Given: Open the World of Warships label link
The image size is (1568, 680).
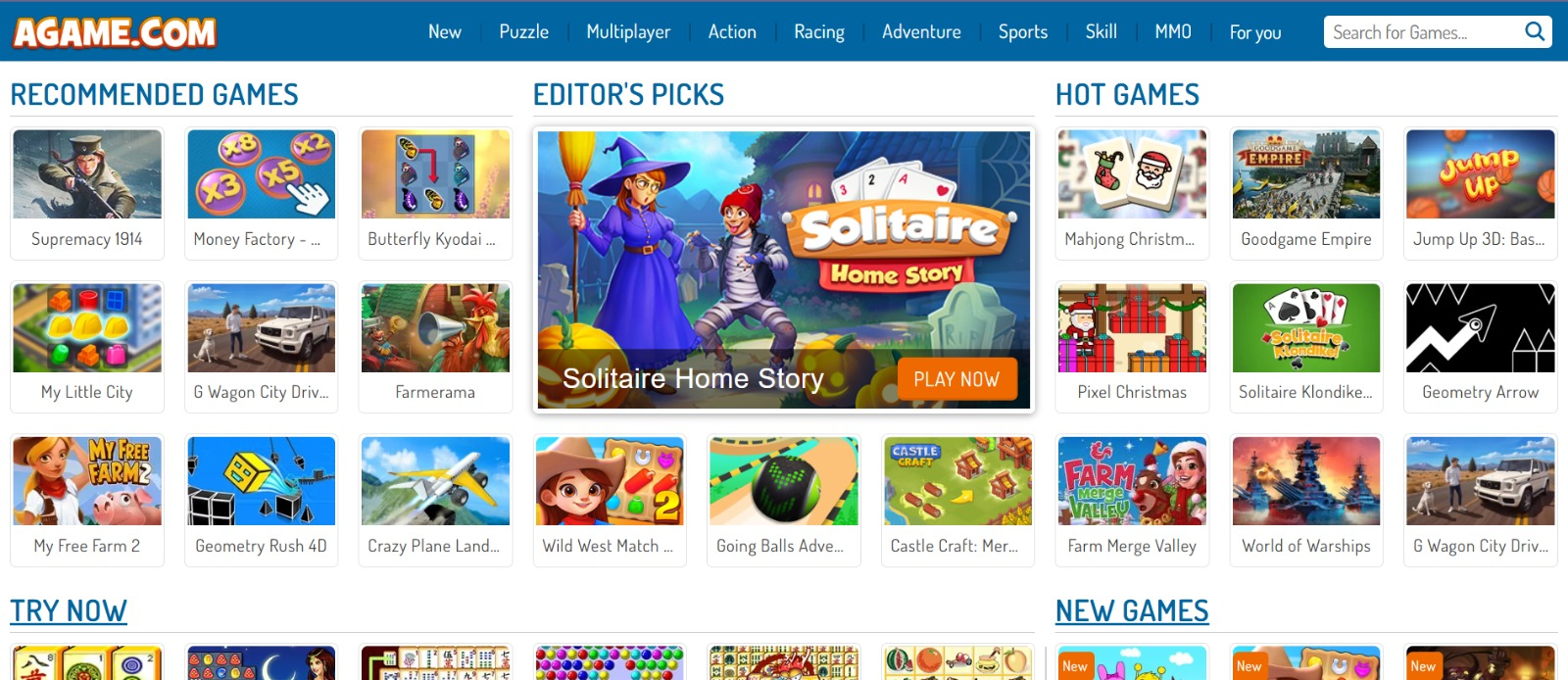Looking at the screenshot, I should 1306,546.
